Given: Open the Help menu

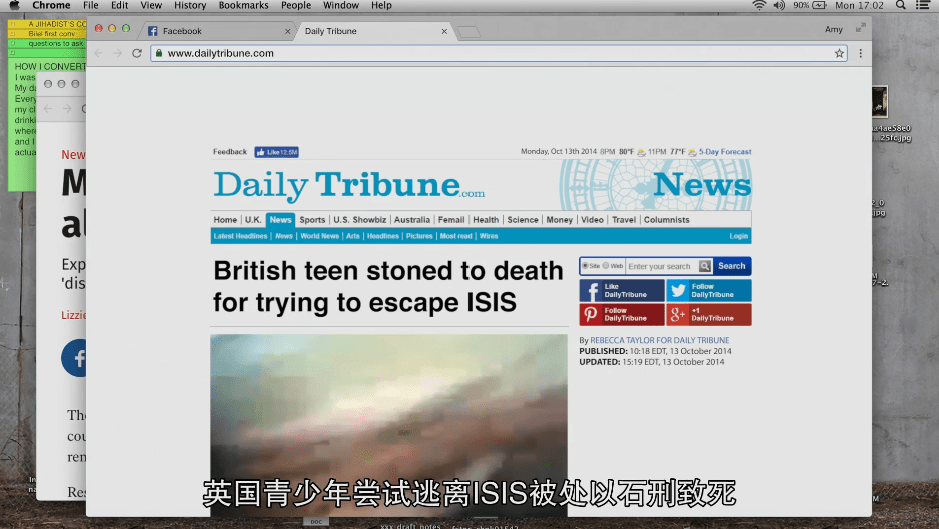Looking at the screenshot, I should point(381,5).
